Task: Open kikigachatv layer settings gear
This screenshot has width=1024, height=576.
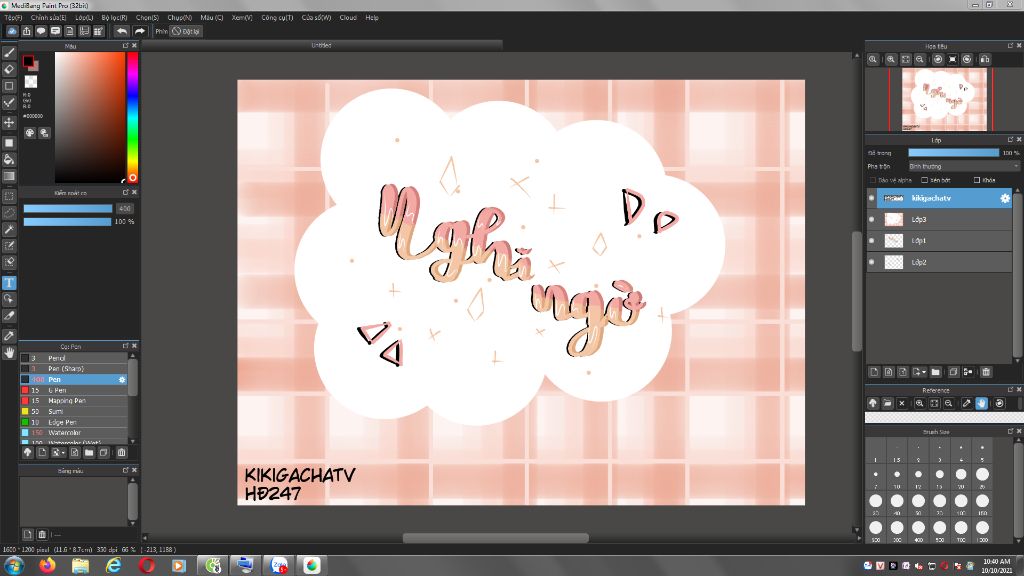Action: coord(1005,198)
